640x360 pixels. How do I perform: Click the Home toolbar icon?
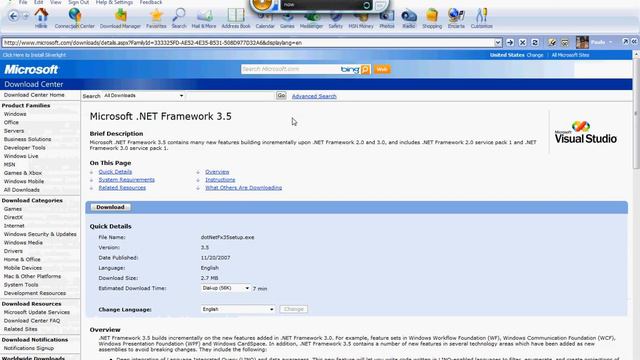tap(41, 18)
